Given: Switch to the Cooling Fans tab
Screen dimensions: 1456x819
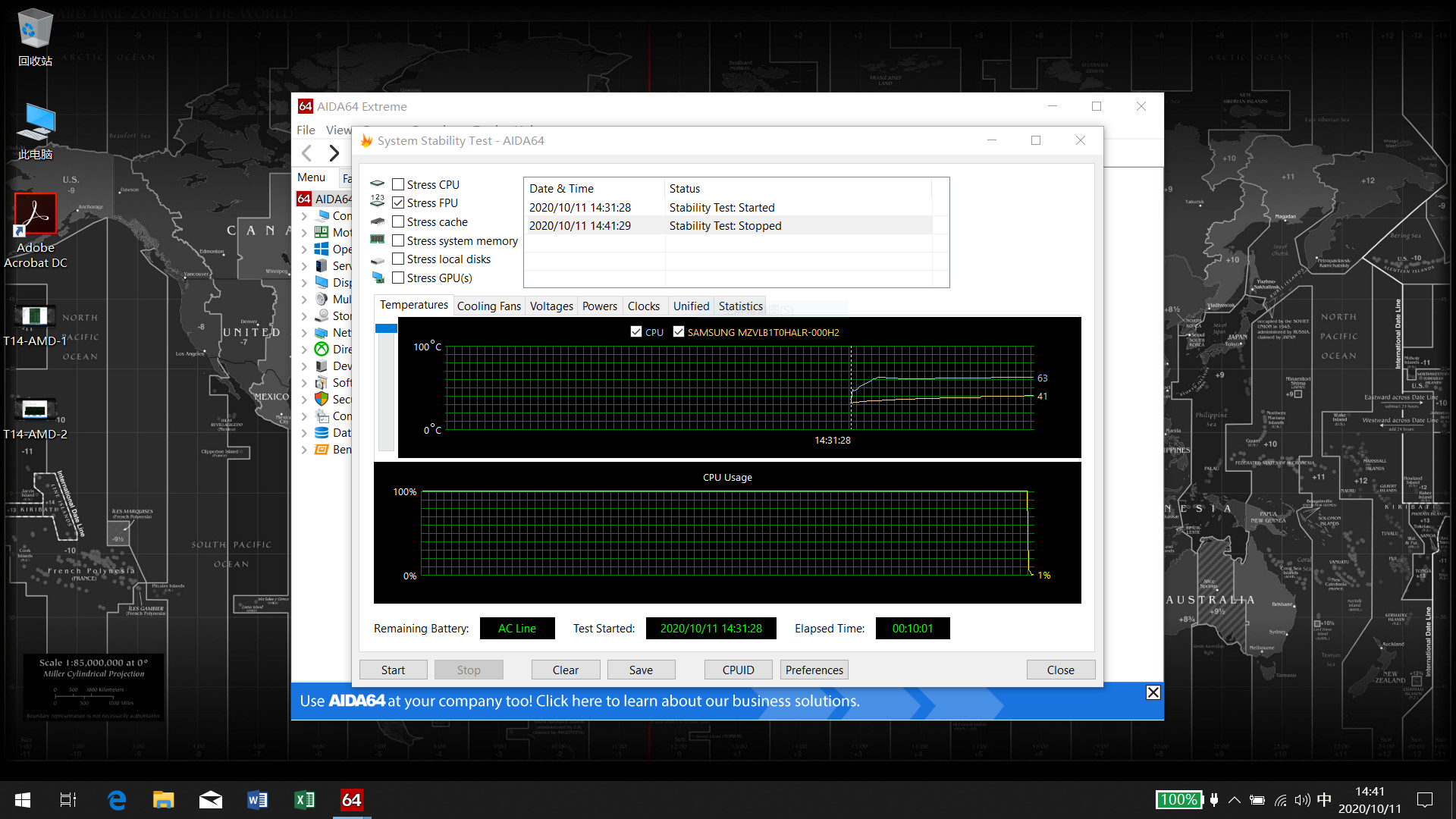Looking at the screenshot, I should tap(488, 306).
